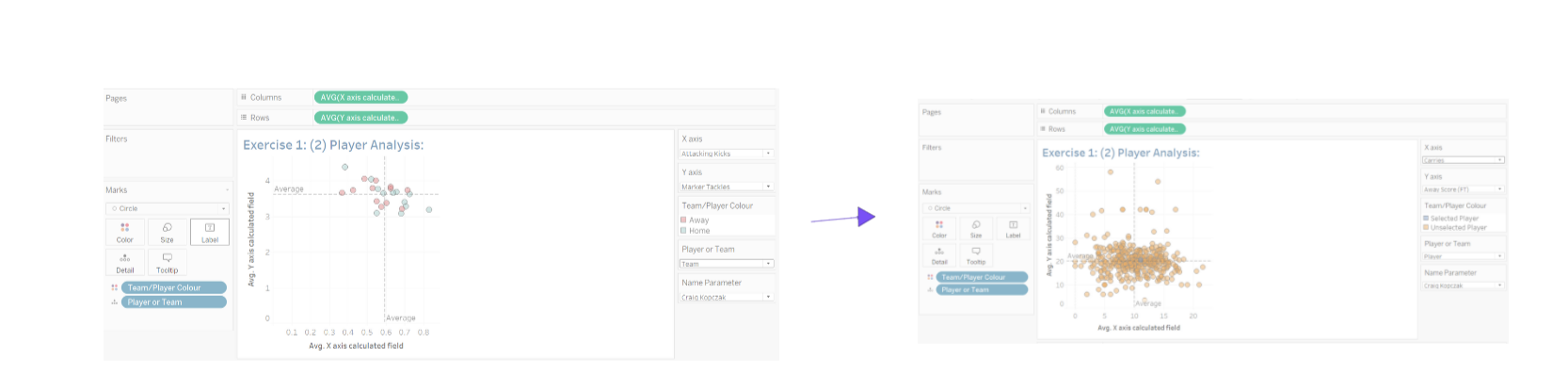Open the Attacking Kicks X axis dropdown
Viewport: 1568px width, 392px height.
[x=768, y=154]
